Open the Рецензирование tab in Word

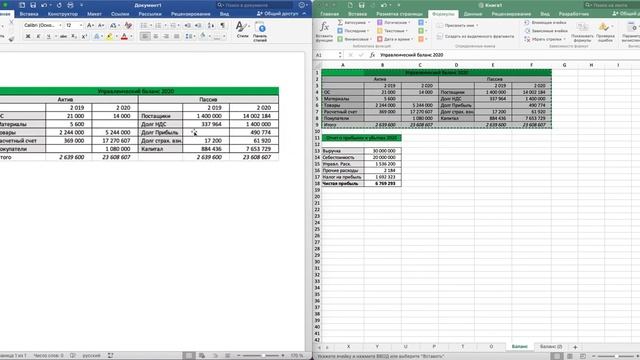coord(191,14)
